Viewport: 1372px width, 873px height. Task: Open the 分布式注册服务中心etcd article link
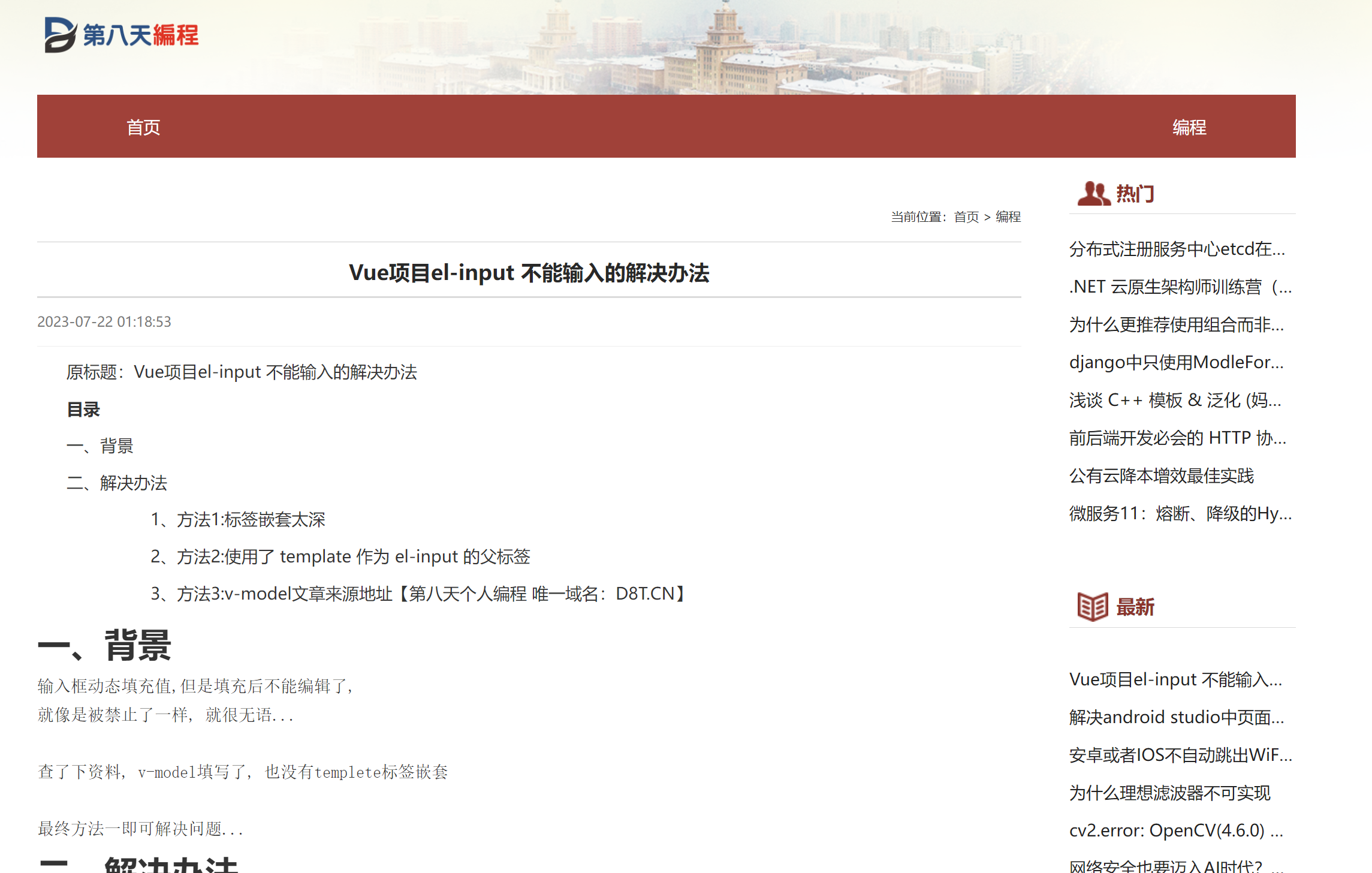(1177, 249)
